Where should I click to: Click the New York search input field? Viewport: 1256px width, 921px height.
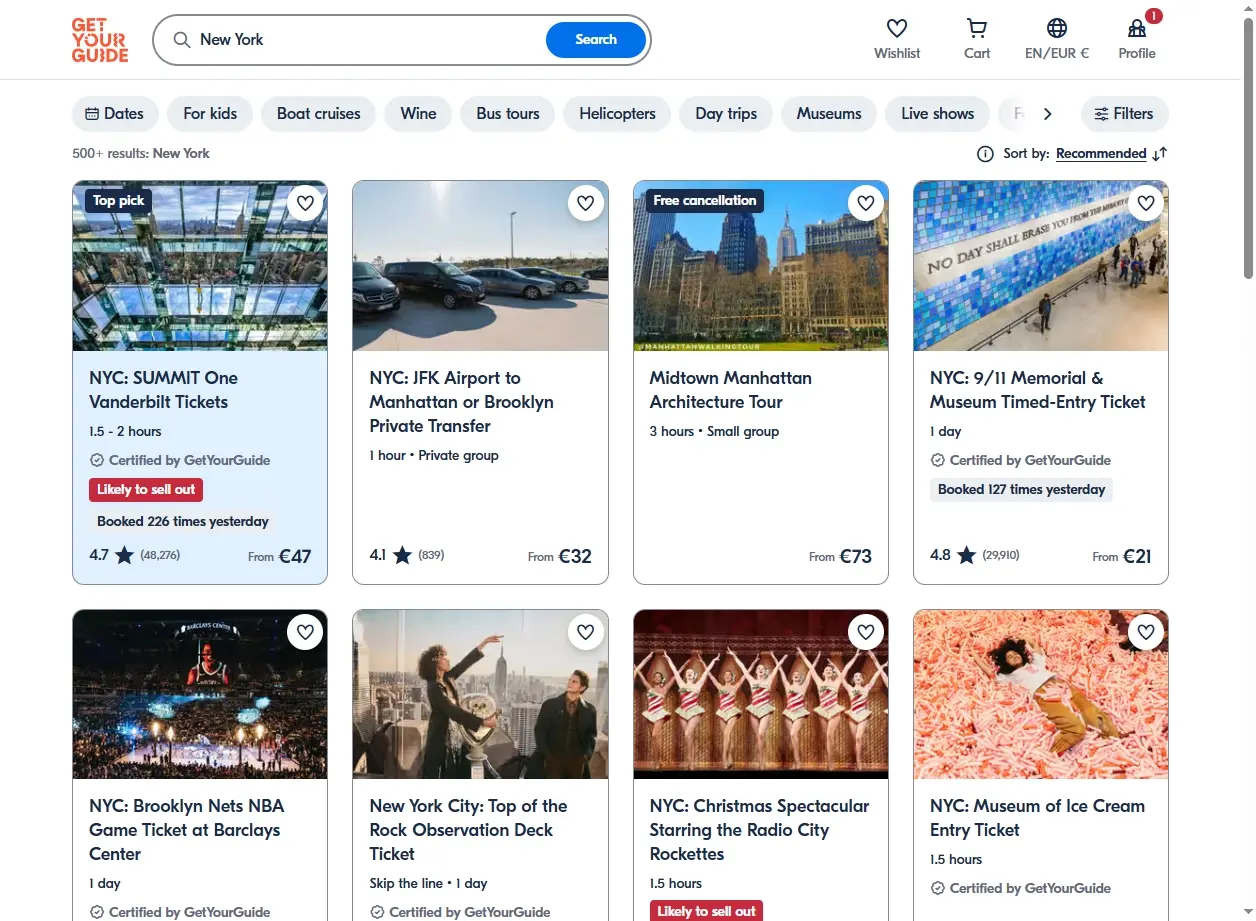(x=368, y=40)
